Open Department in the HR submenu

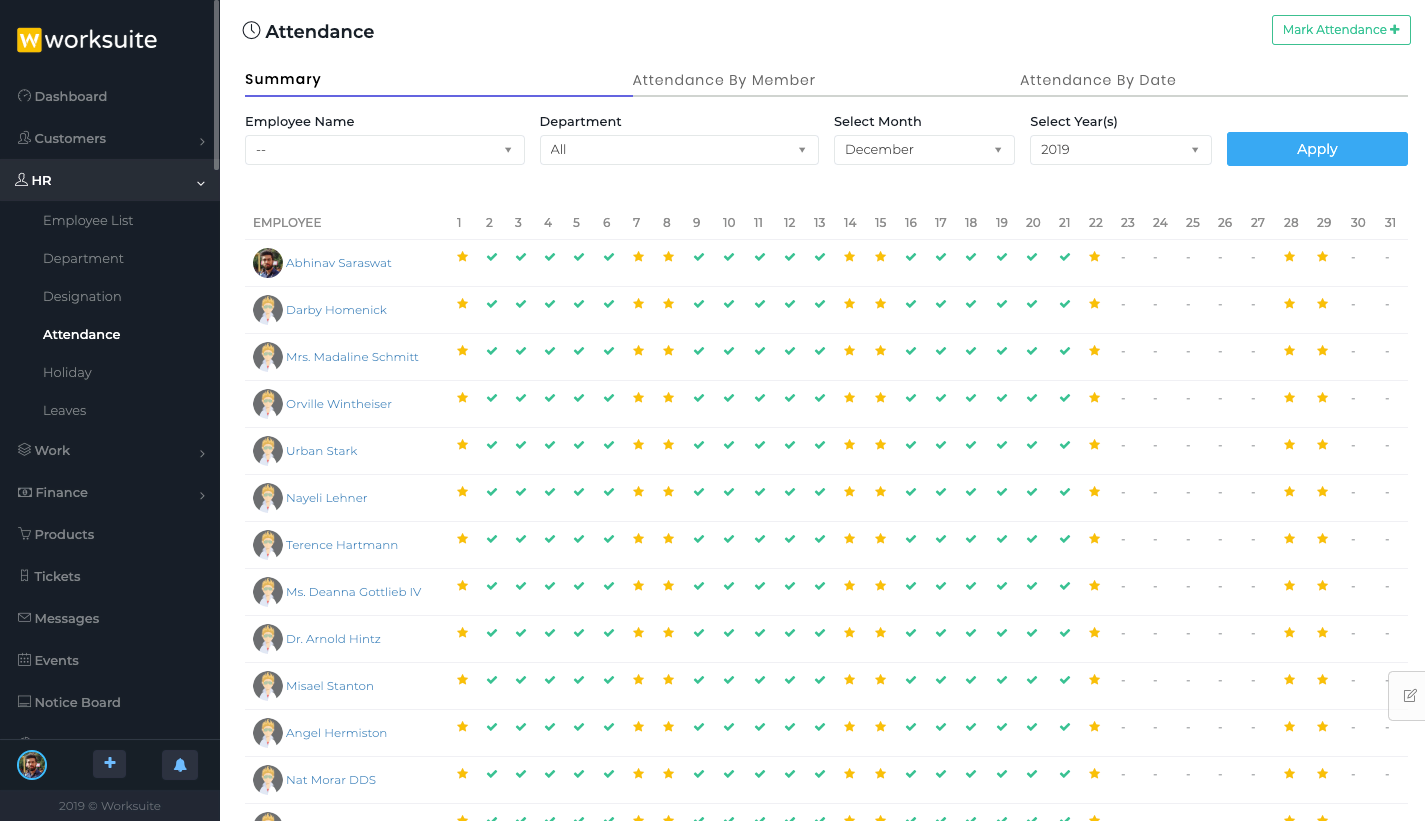click(x=83, y=258)
